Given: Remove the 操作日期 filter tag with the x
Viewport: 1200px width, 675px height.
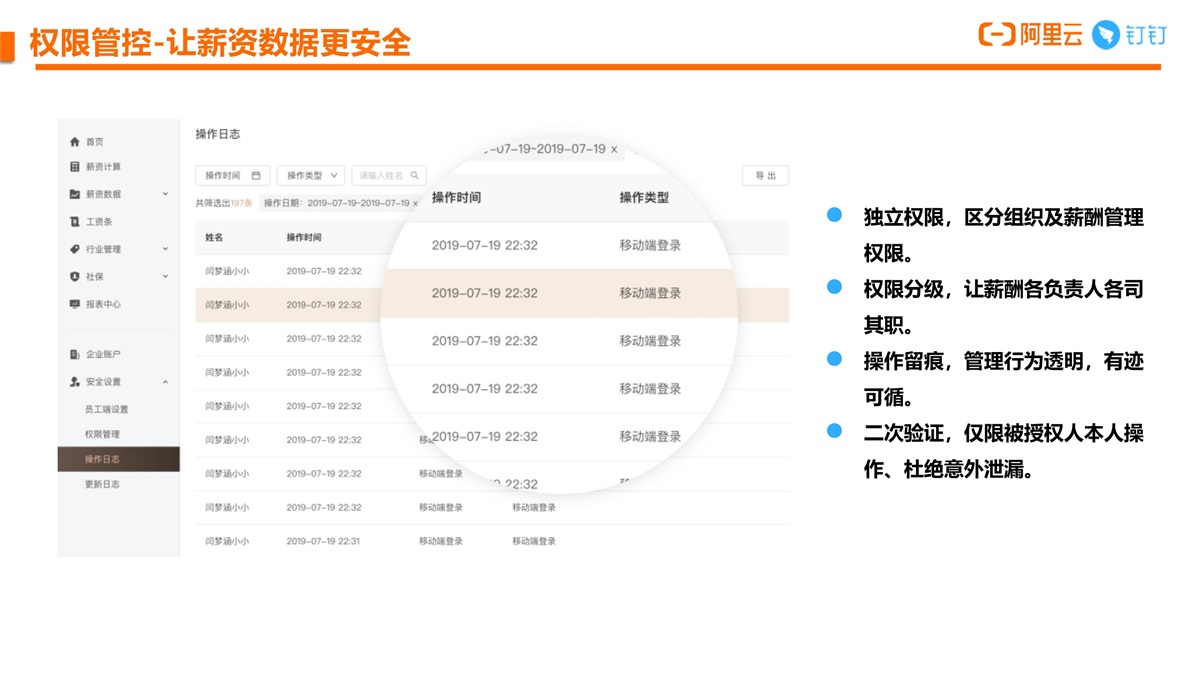Looking at the screenshot, I should click(416, 203).
